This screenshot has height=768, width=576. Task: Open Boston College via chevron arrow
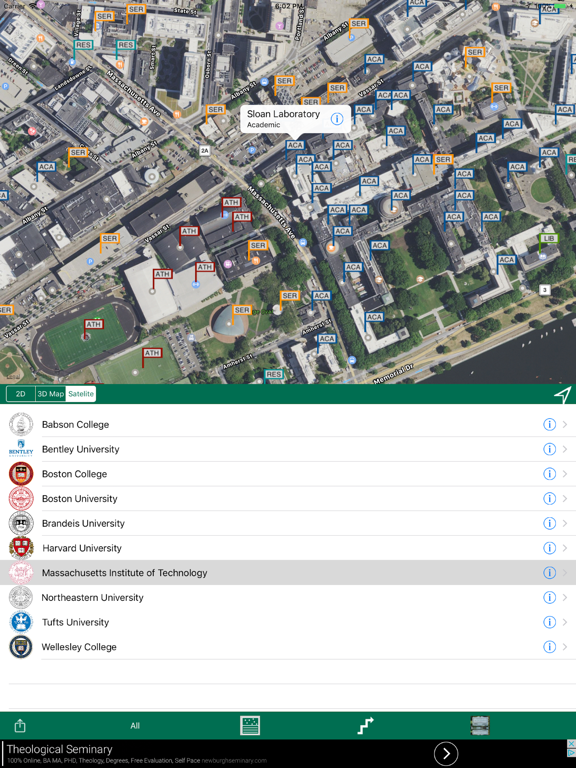click(x=565, y=474)
